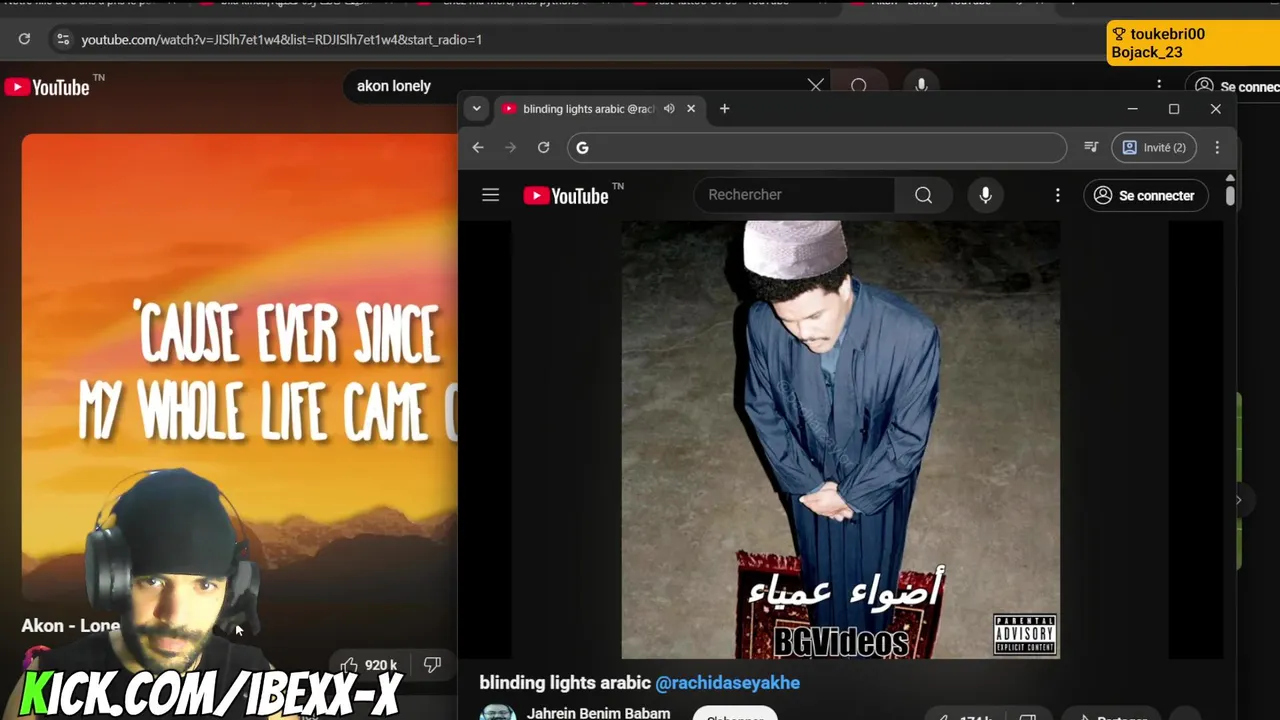Dislike the Akon Lonely video
Image resolution: width=1280 pixels, height=720 pixels.
pyautogui.click(x=432, y=665)
